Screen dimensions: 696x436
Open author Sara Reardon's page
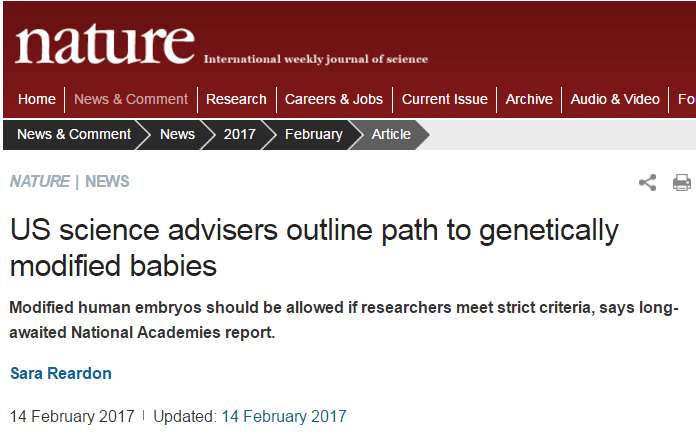(61, 373)
